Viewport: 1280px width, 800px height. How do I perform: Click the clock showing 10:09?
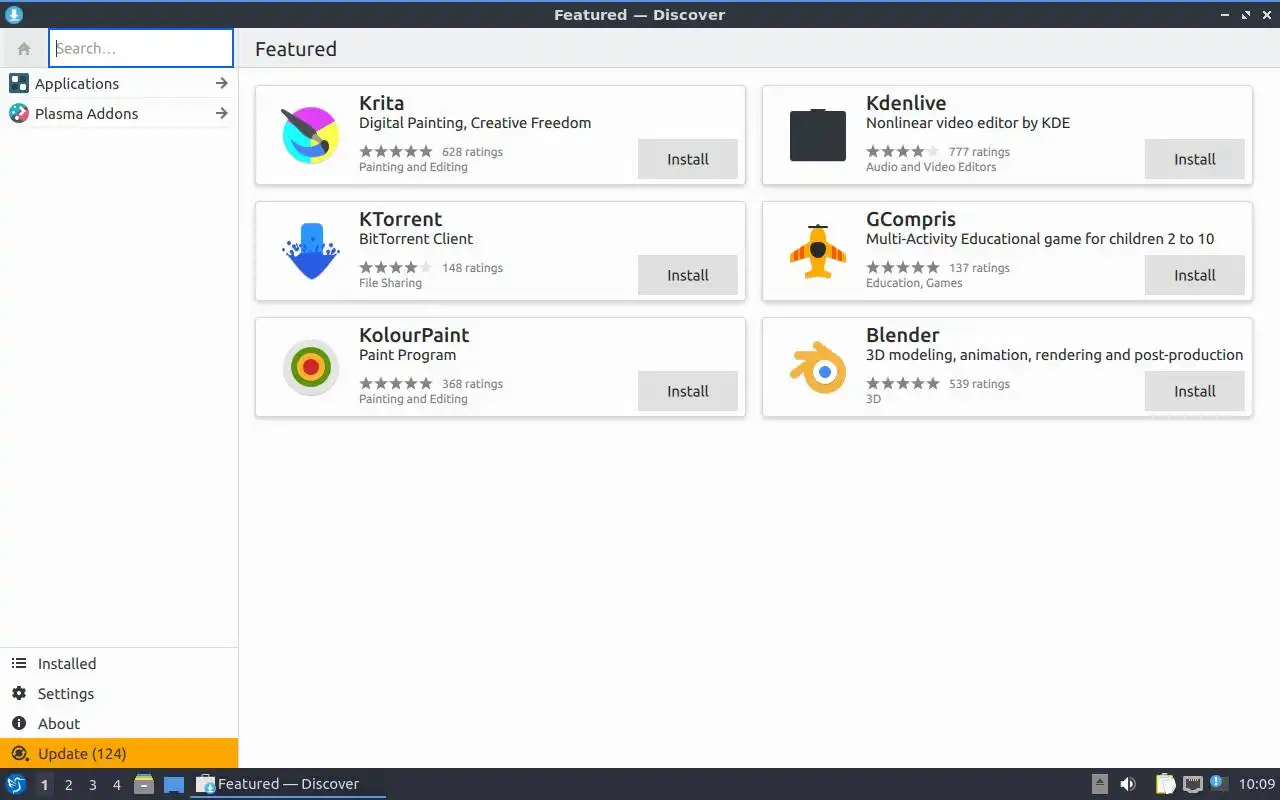click(x=1257, y=784)
